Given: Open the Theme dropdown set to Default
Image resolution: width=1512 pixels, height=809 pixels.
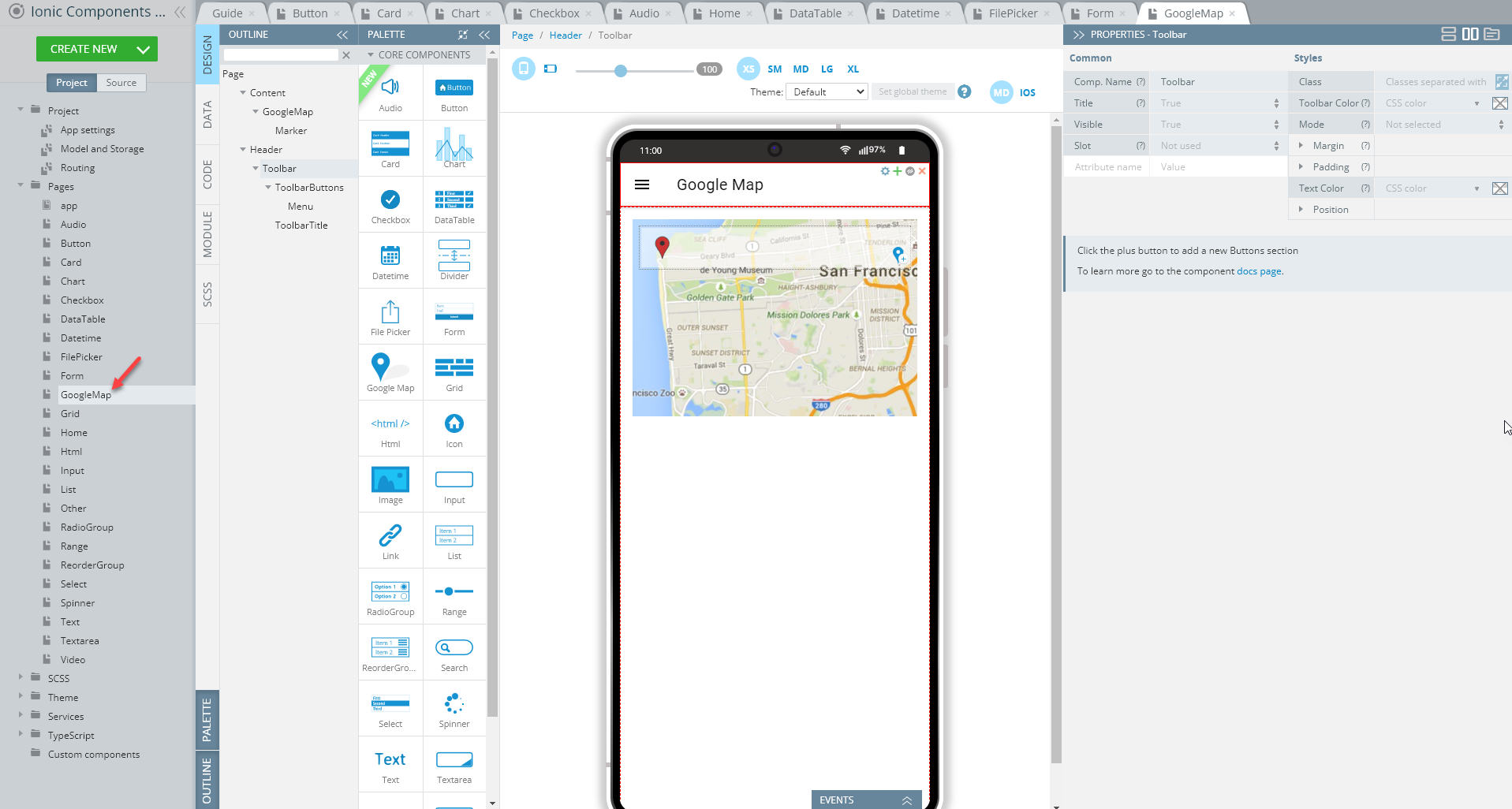Looking at the screenshot, I should tap(827, 91).
